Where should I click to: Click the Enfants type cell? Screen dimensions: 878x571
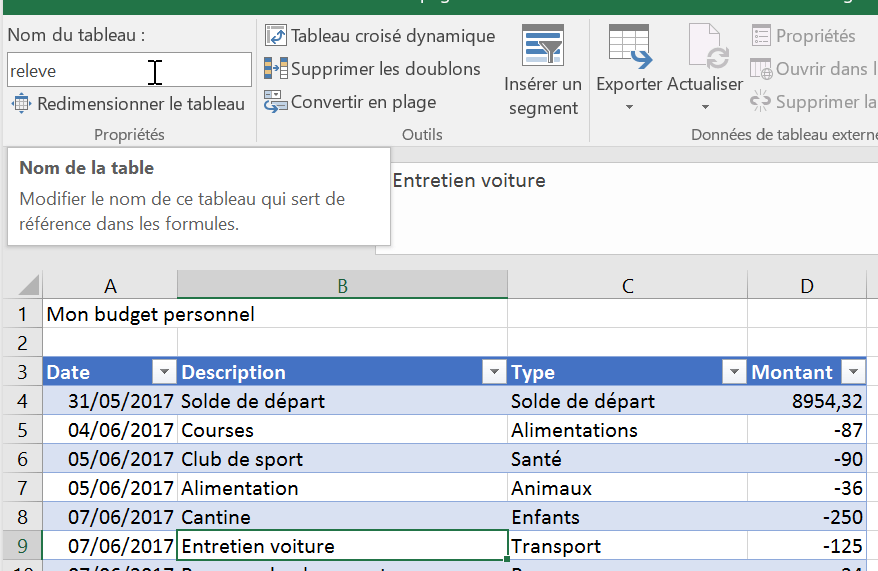point(627,517)
